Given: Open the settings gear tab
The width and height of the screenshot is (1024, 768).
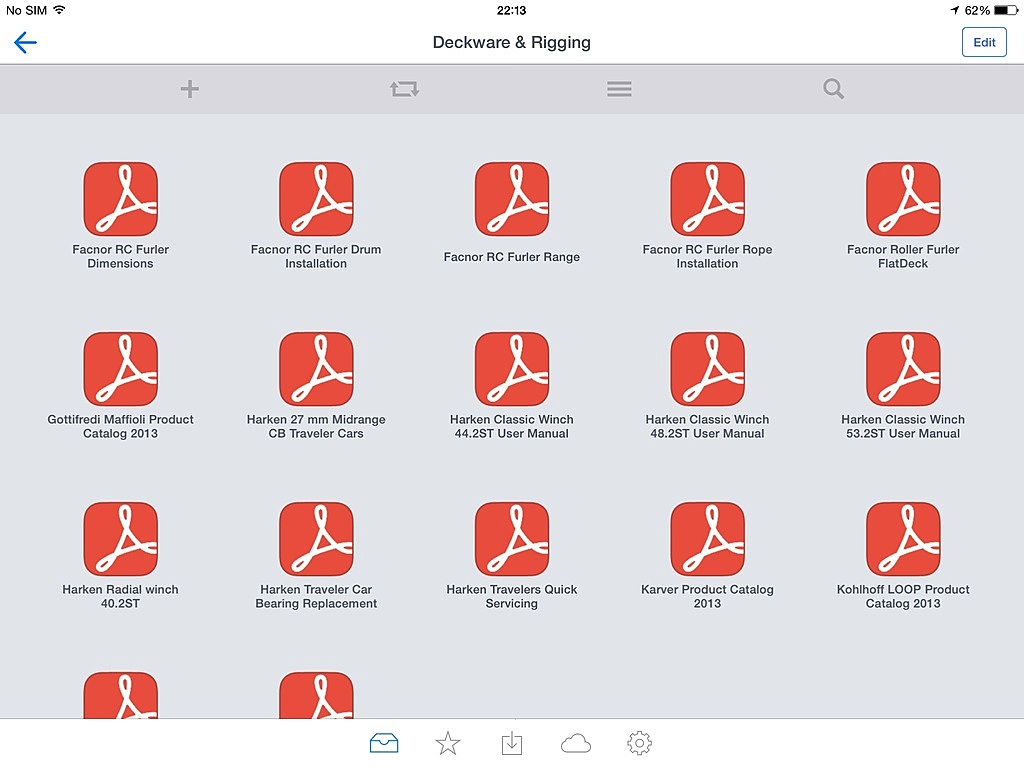Looking at the screenshot, I should click(x=639, y=743).
